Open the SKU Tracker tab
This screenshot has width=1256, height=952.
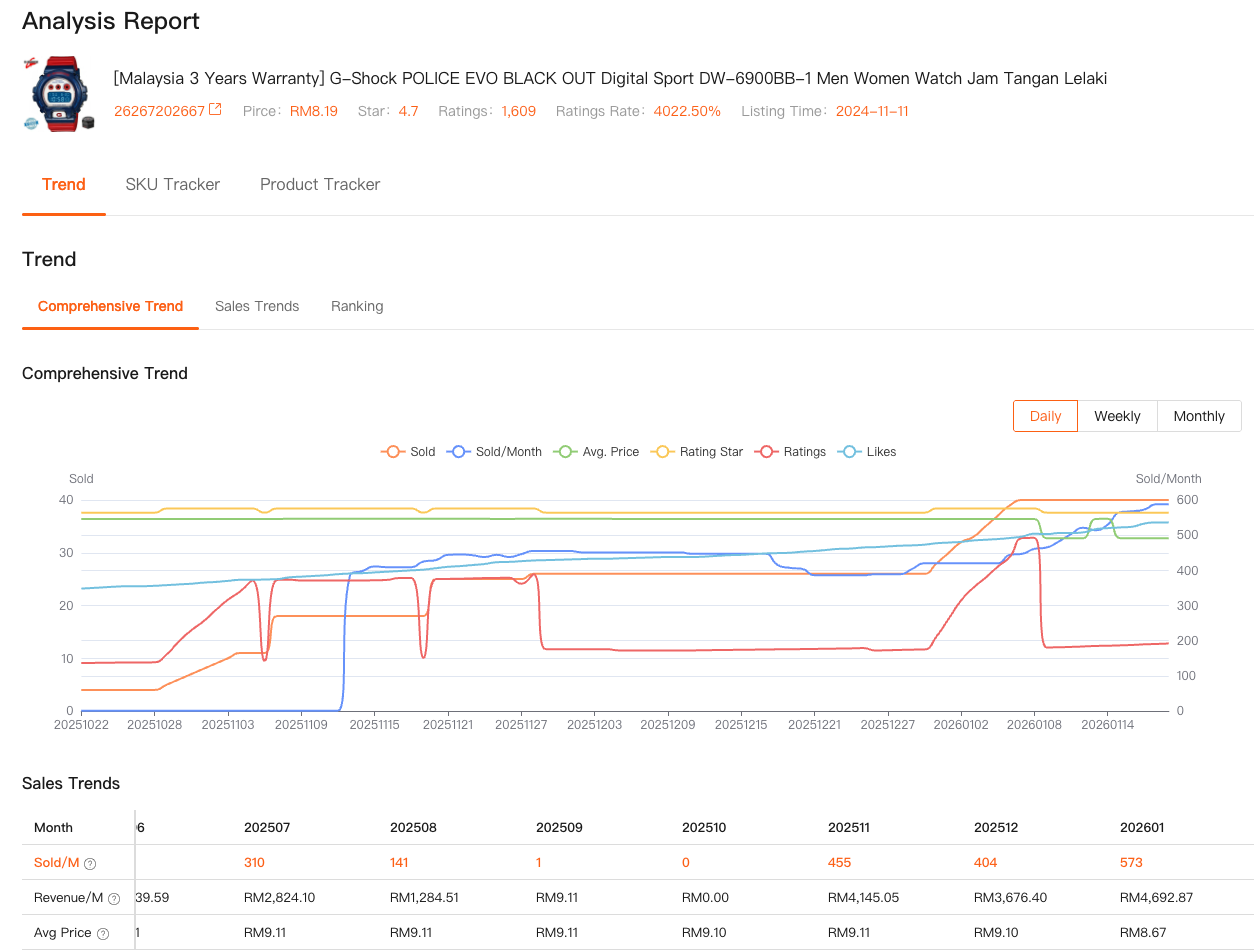172,184
